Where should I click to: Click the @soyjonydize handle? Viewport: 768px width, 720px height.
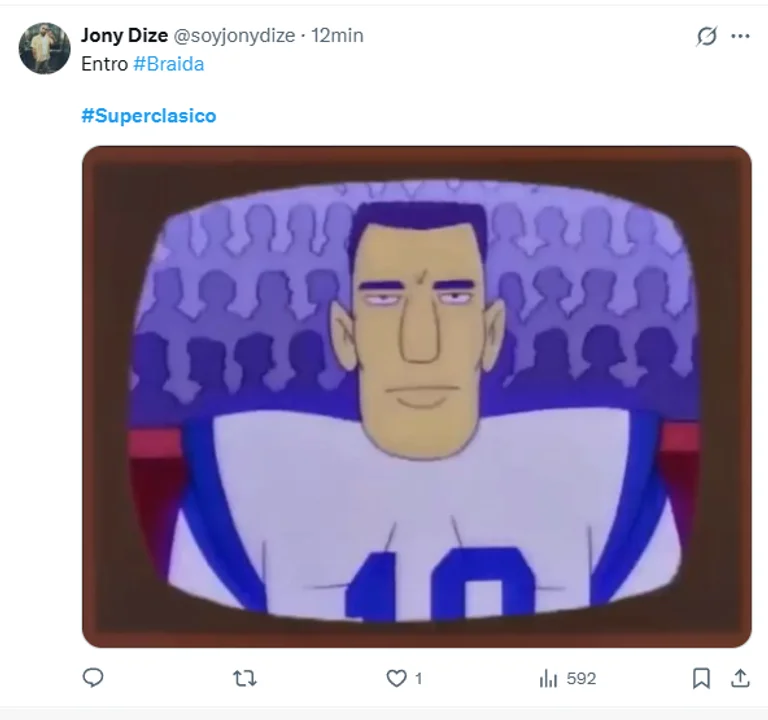[235, 36]
